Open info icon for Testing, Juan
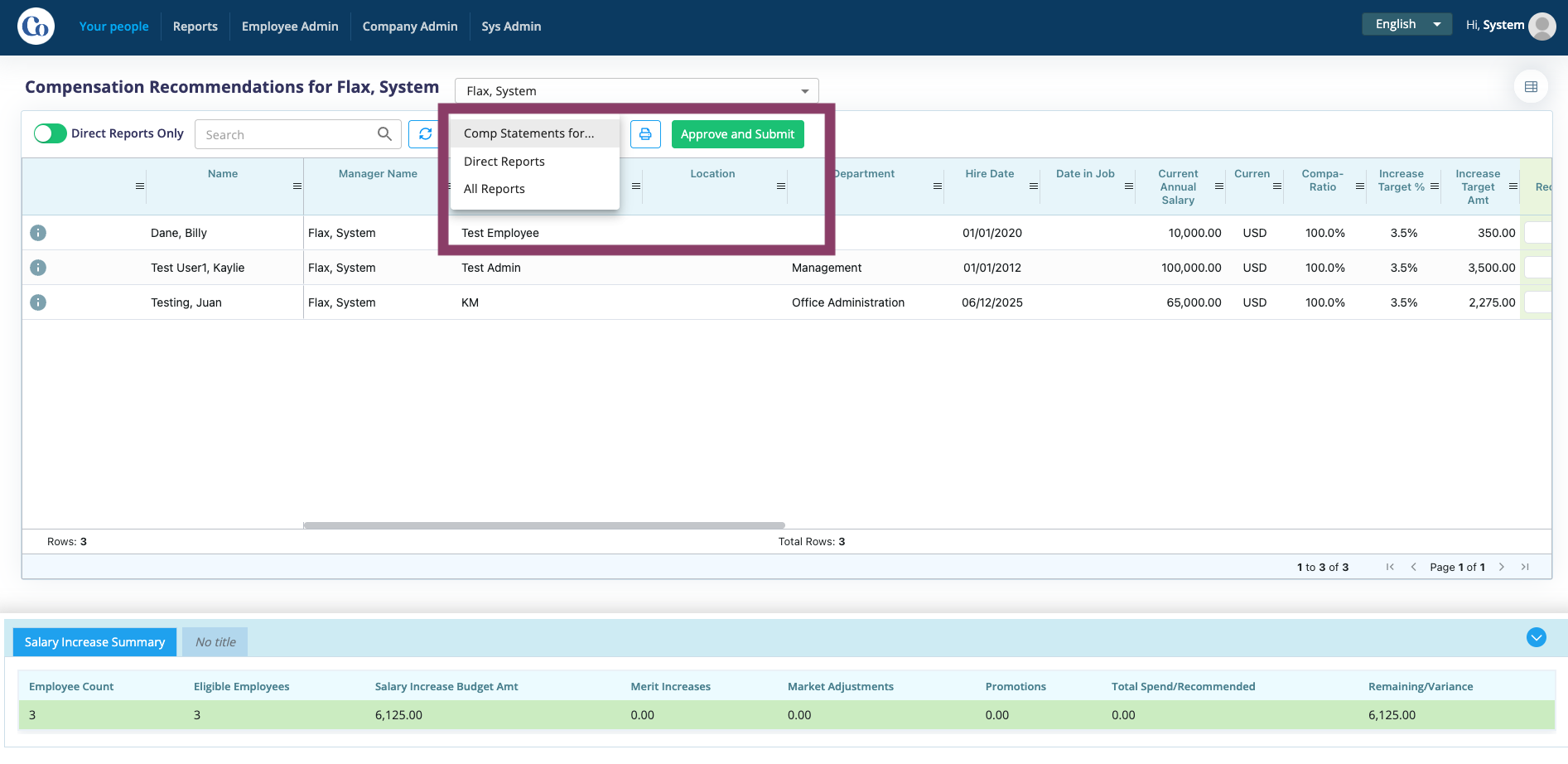Image resolution: width=1568 pixels, height=764 pixels. coord(38,302)
